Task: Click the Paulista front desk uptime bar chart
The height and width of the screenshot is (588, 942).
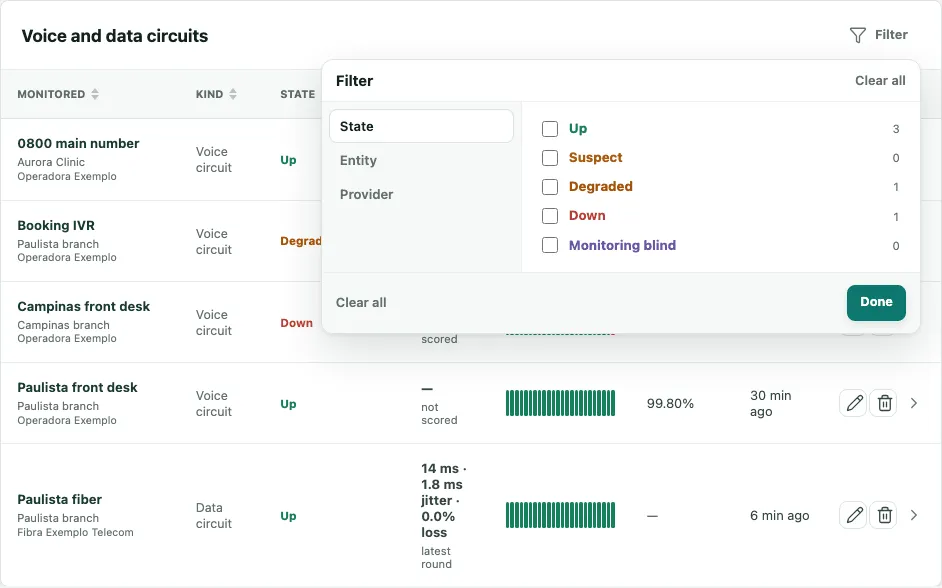Action: pyautogui.click(x=560, y=403)
